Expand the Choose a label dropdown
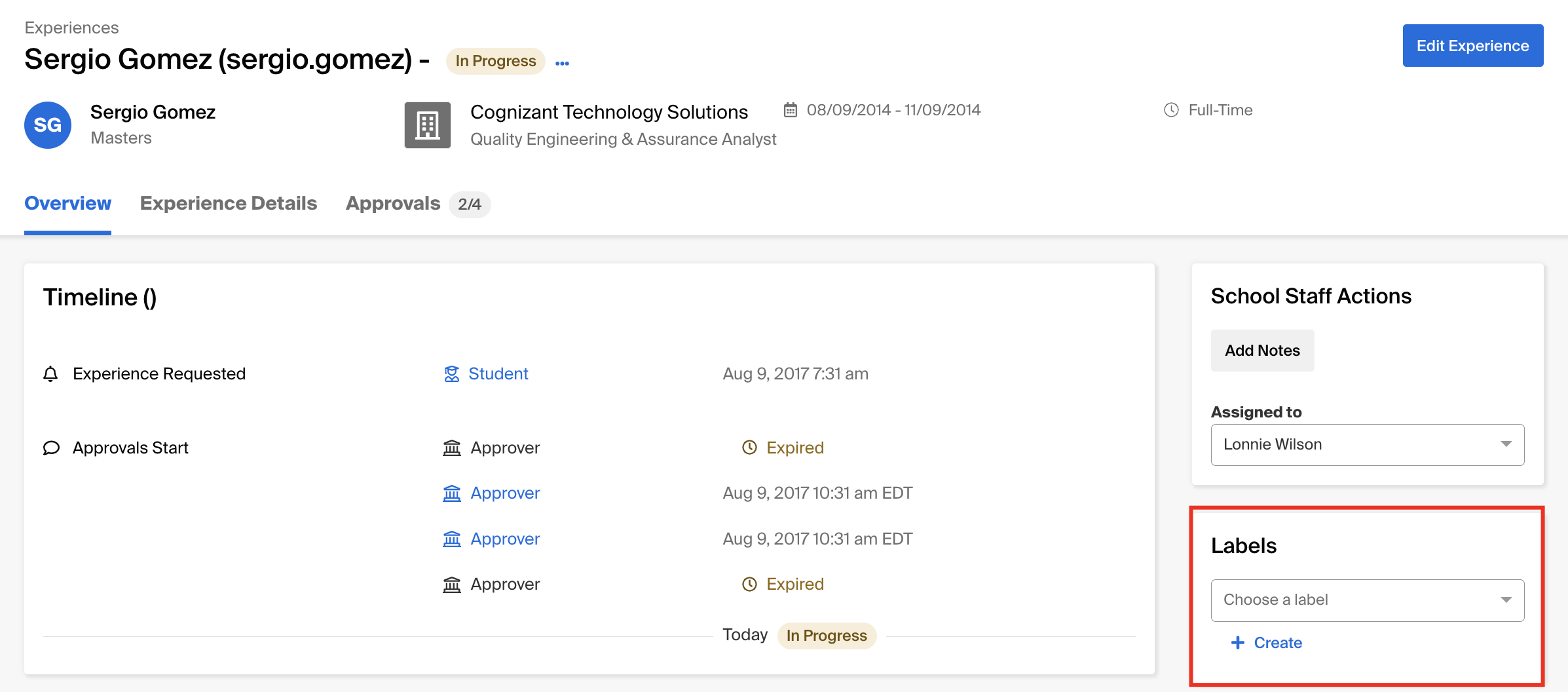Screen dimensions: 1568x692 point(1367,600)
